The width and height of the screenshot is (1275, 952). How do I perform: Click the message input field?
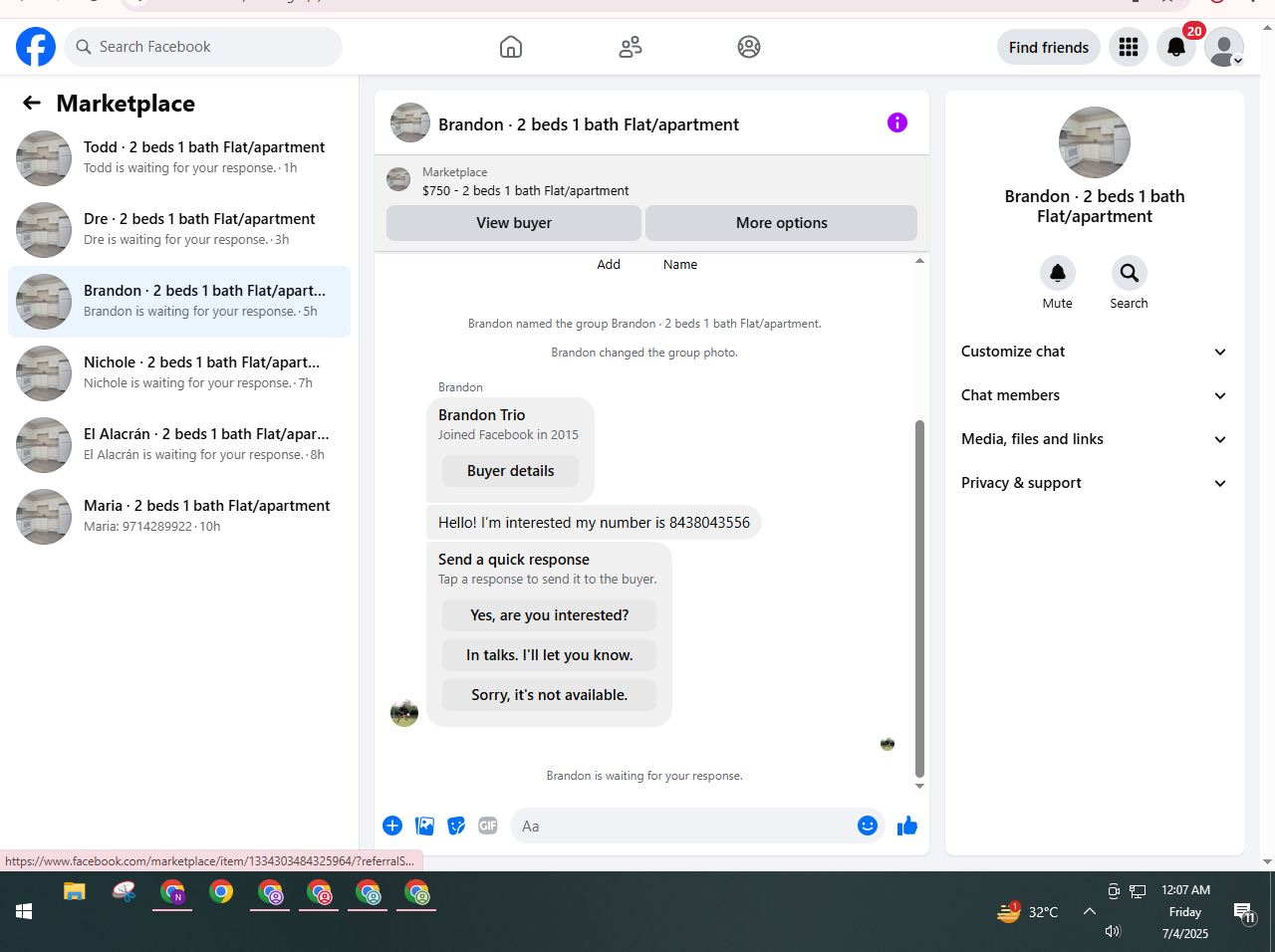685,826
